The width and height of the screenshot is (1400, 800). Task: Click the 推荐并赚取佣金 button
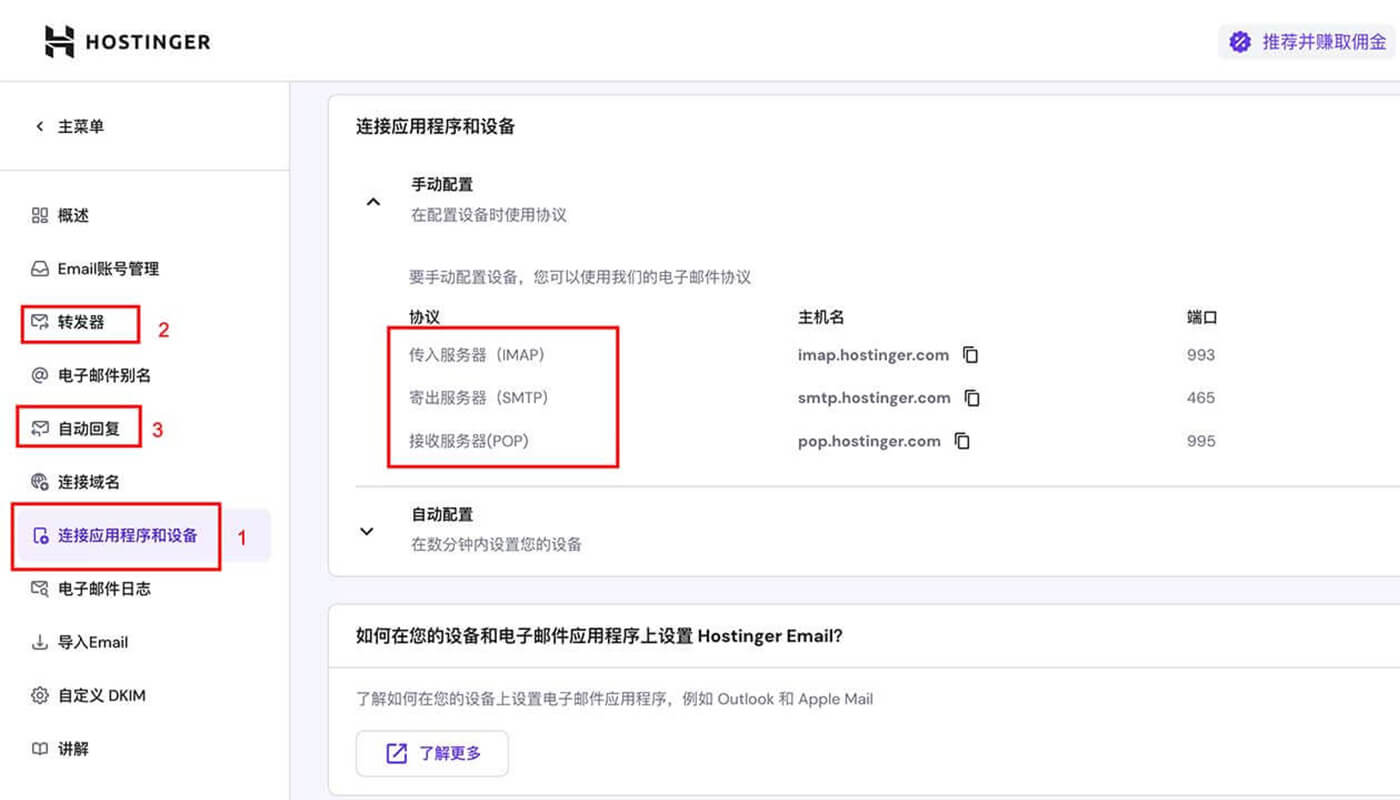[1308, 42]
